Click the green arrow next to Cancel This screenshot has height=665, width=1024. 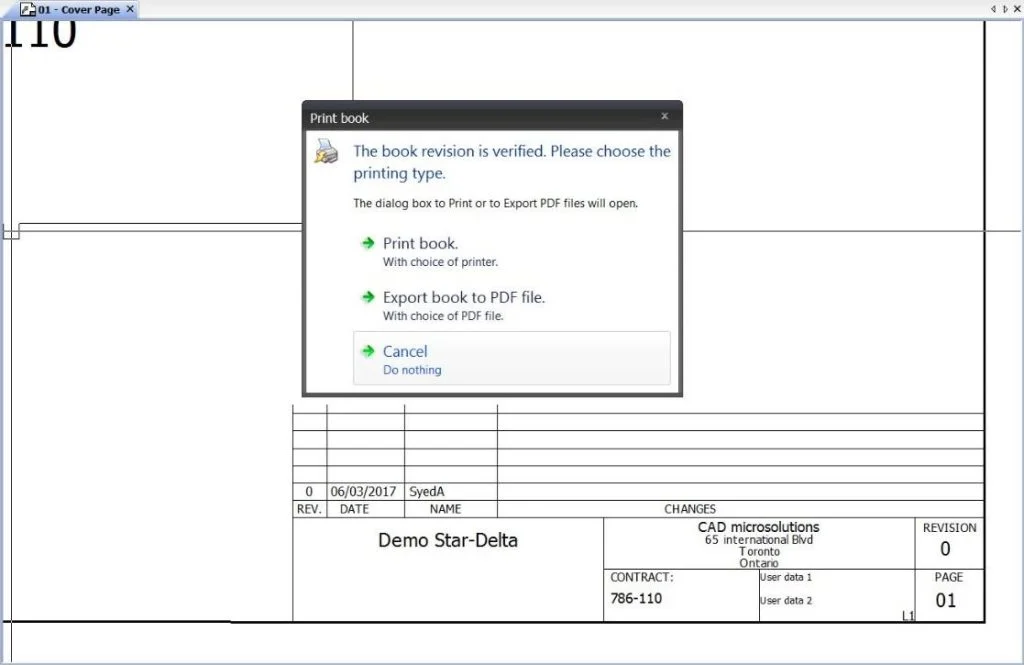pos(368,351)
